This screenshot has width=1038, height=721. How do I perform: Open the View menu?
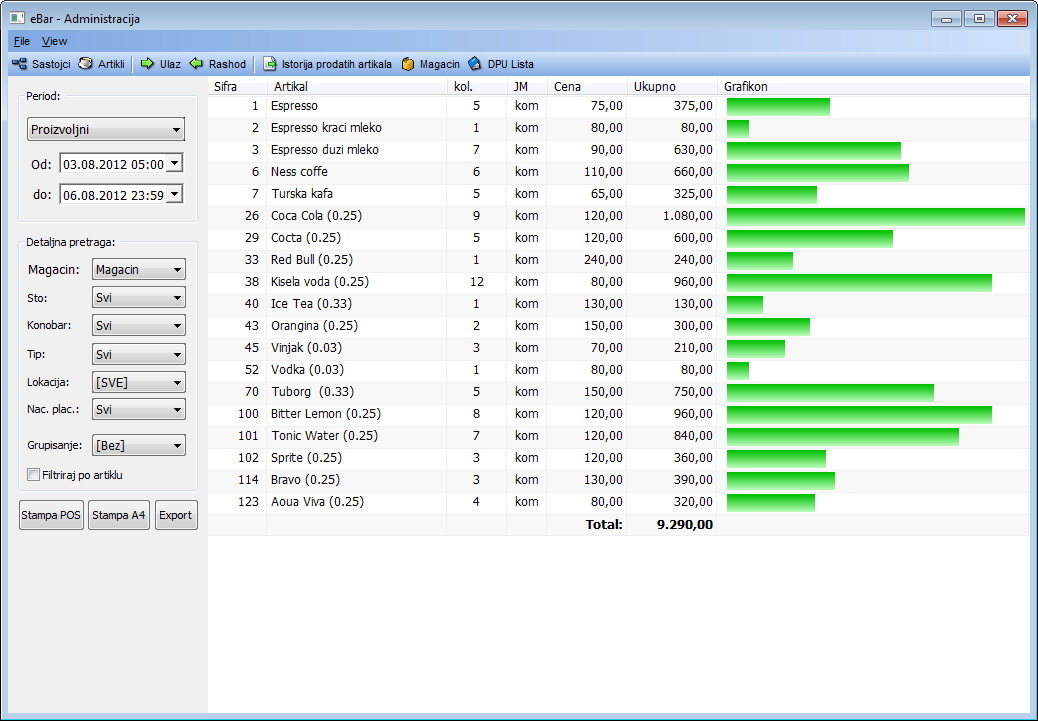(54, 41)
